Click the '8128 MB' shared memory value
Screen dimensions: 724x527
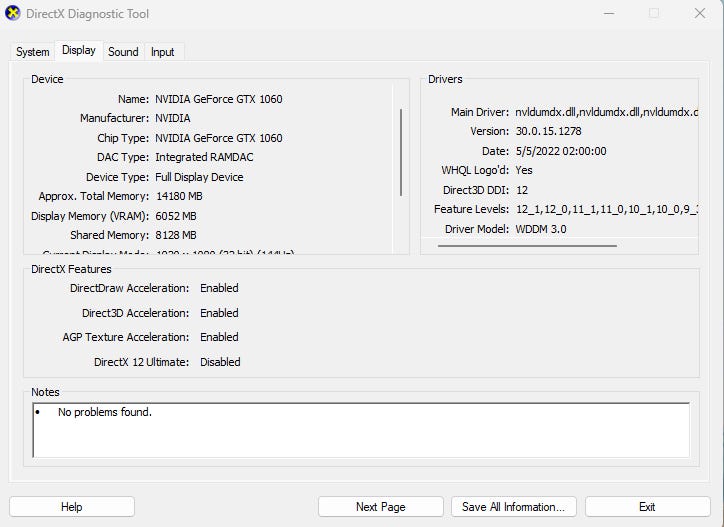pos(176,235)
